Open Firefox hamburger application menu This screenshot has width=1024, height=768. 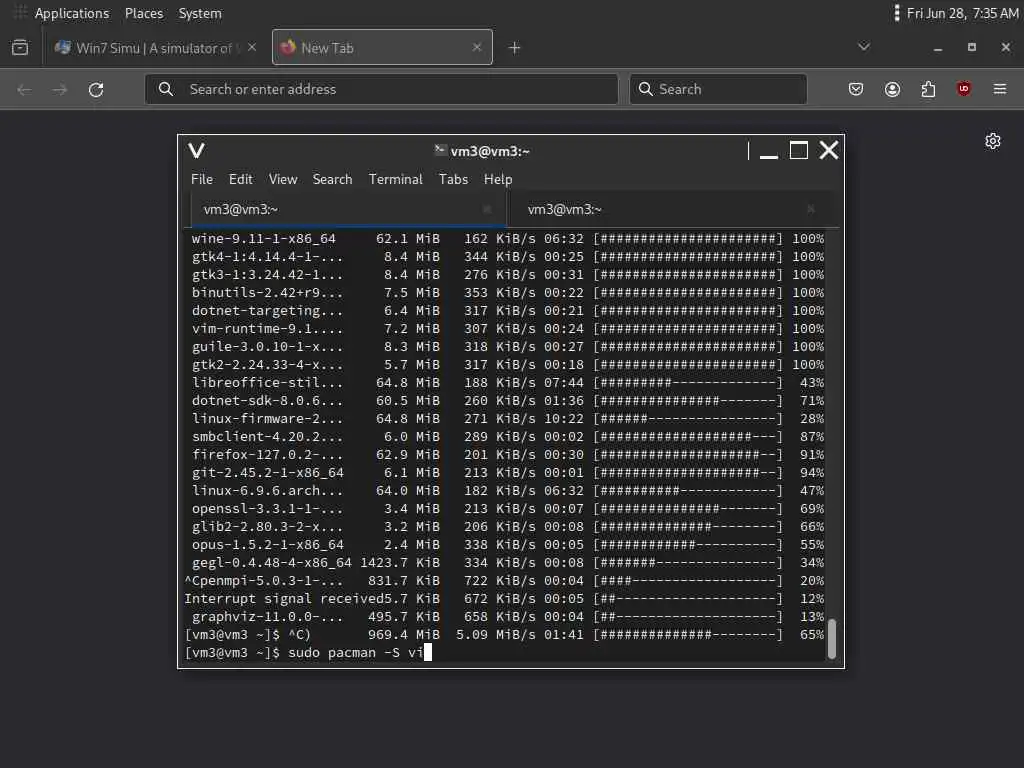pos(1000,89)
